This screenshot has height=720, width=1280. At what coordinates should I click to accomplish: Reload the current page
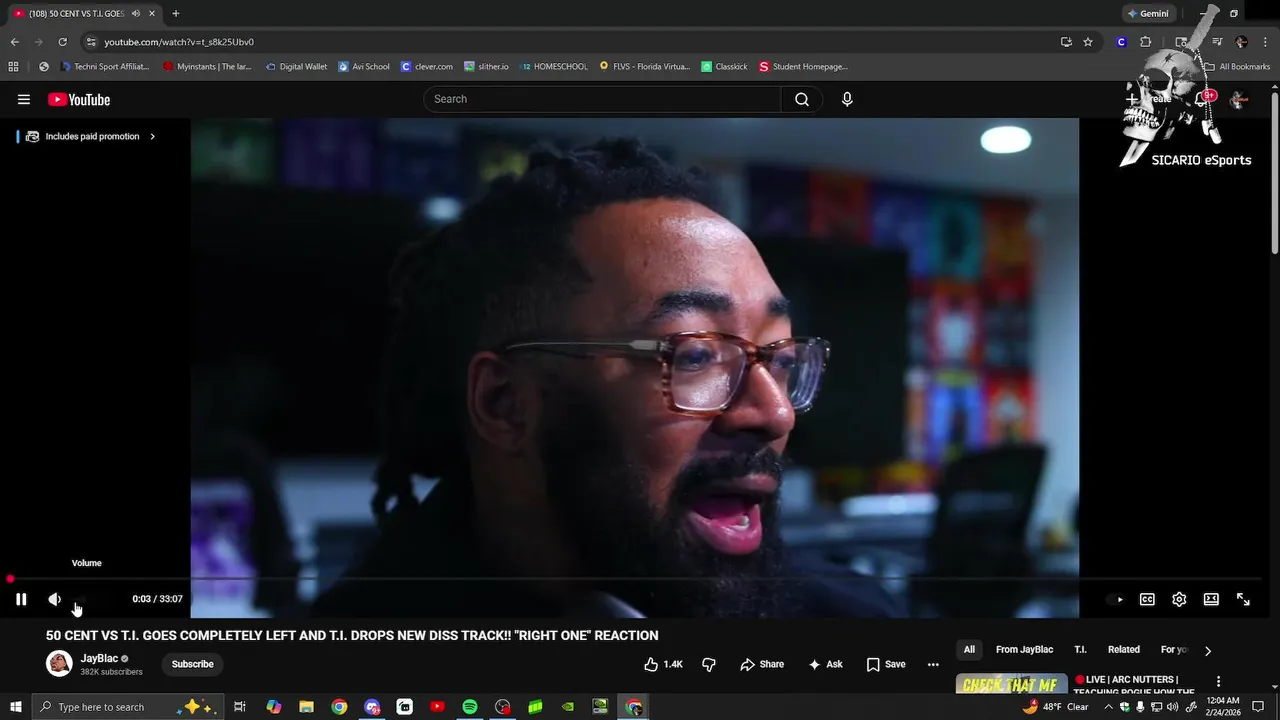62,42
